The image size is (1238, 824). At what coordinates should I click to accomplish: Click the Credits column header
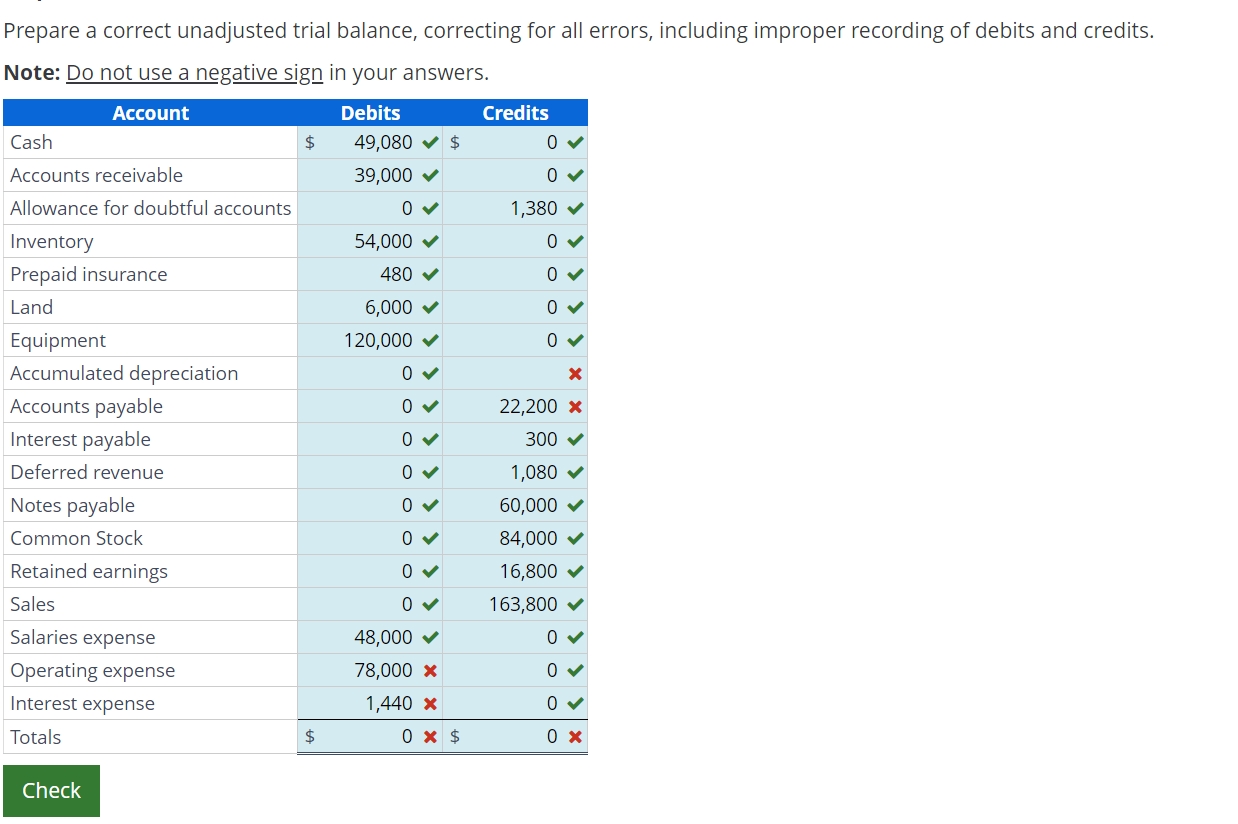tap(515, 113)
